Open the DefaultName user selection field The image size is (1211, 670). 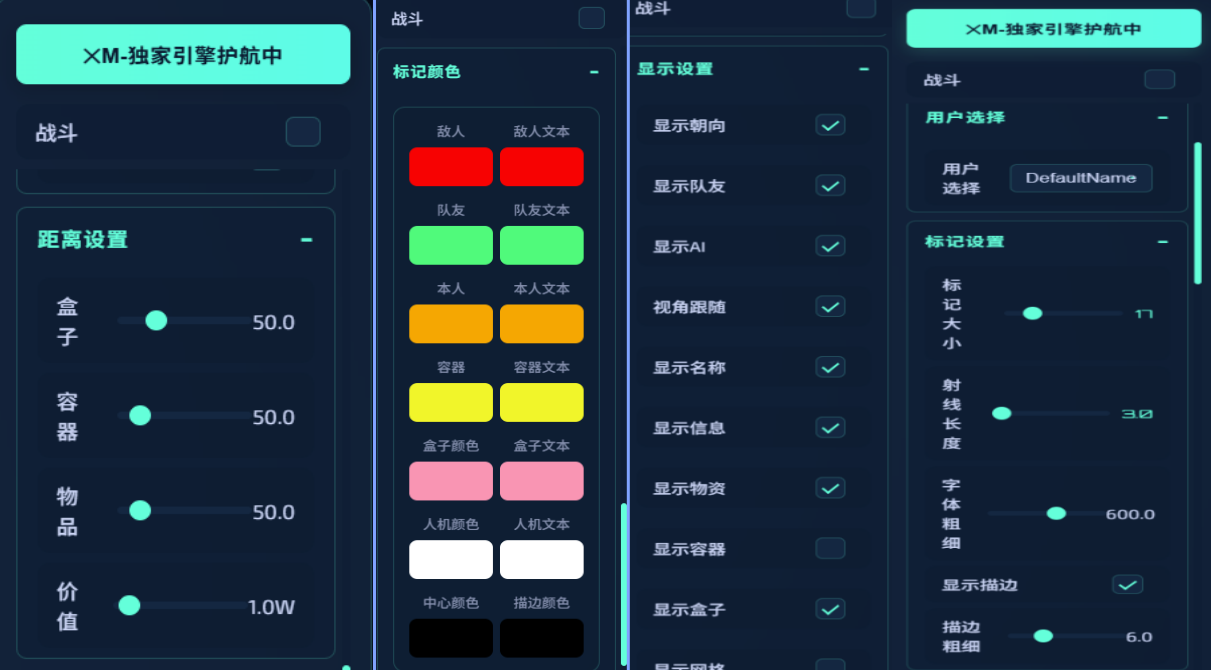(1080, 178)
